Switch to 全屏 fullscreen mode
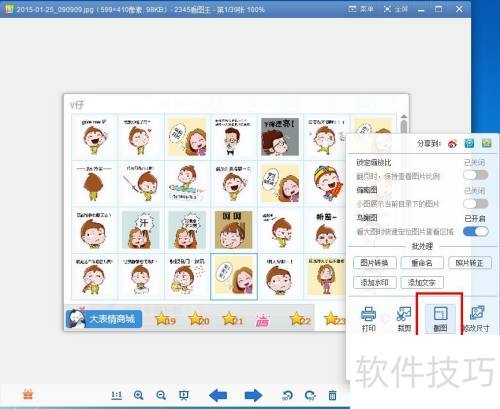The image size is (500, 409). point(396,9)
